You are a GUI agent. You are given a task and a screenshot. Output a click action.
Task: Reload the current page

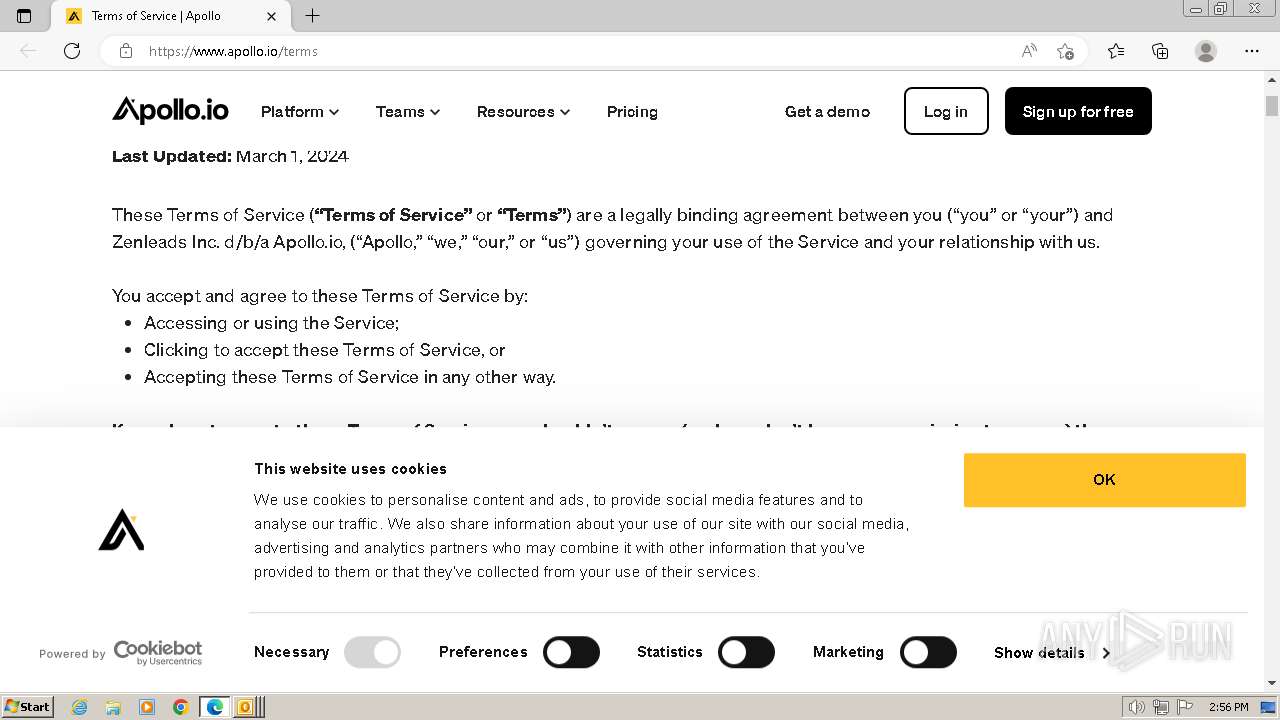[x=72, y=51]
